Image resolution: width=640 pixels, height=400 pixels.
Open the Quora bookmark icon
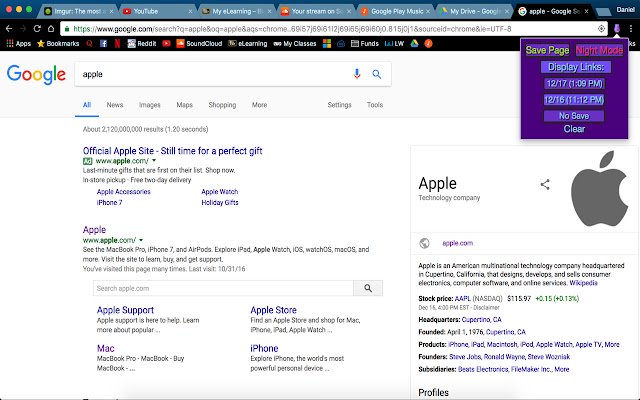89,43
